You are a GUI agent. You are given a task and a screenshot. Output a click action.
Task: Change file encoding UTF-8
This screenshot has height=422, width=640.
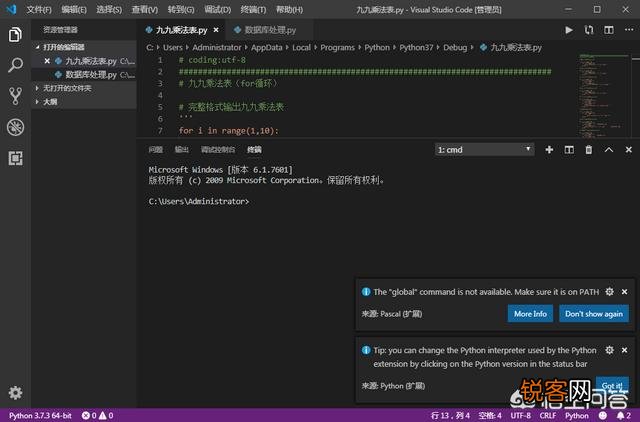click(520, 415)
